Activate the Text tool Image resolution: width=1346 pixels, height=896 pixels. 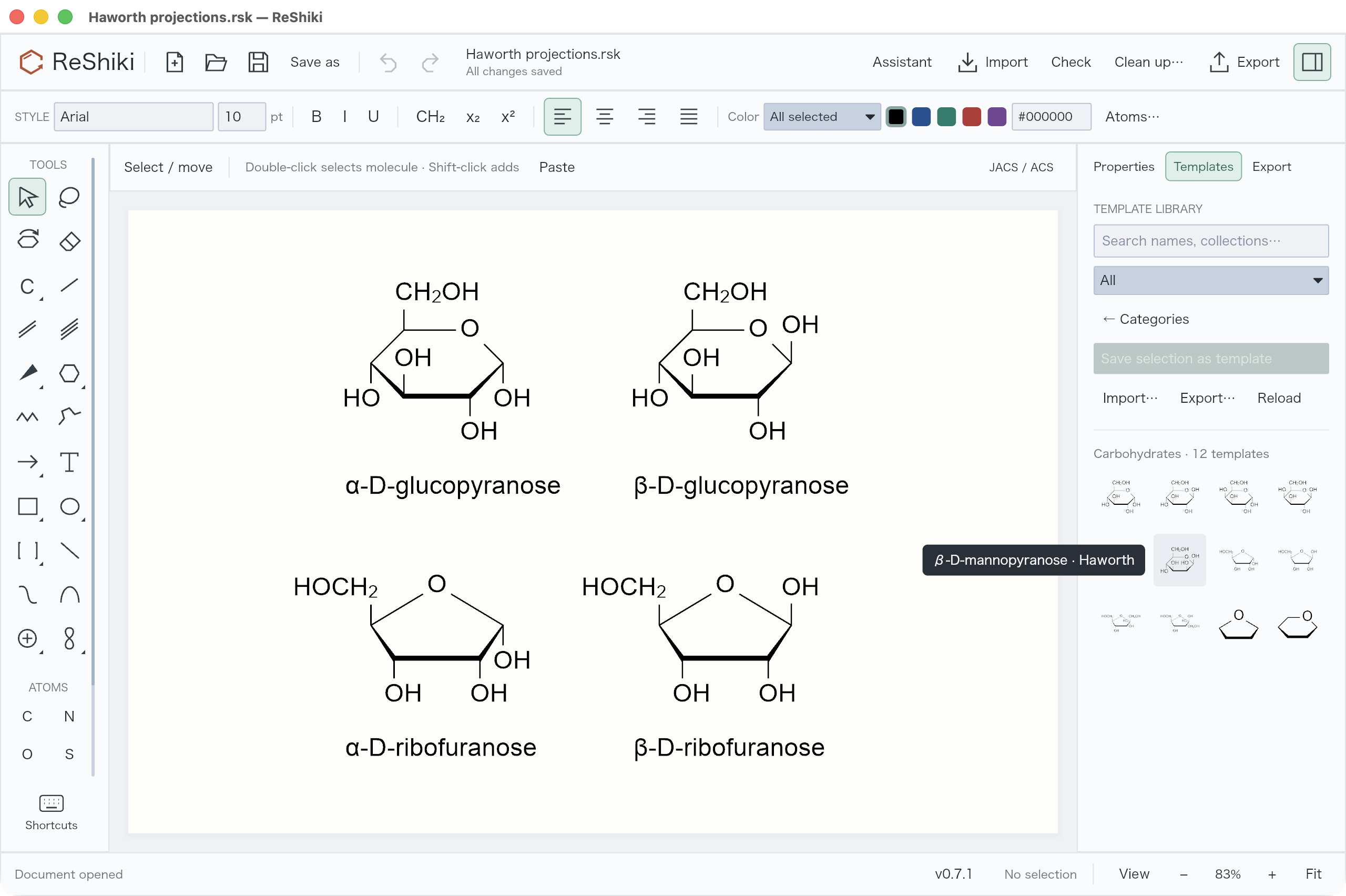pos(69,462)
